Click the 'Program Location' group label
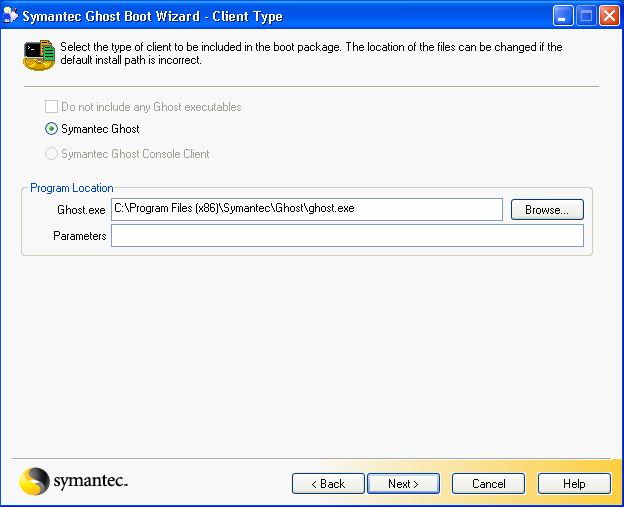The height and width of the screenshot is (507, 624). point(72,188)
